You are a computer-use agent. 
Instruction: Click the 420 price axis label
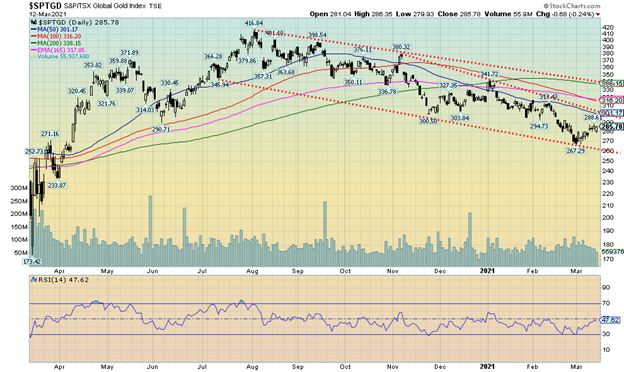[x=608, y=28]
